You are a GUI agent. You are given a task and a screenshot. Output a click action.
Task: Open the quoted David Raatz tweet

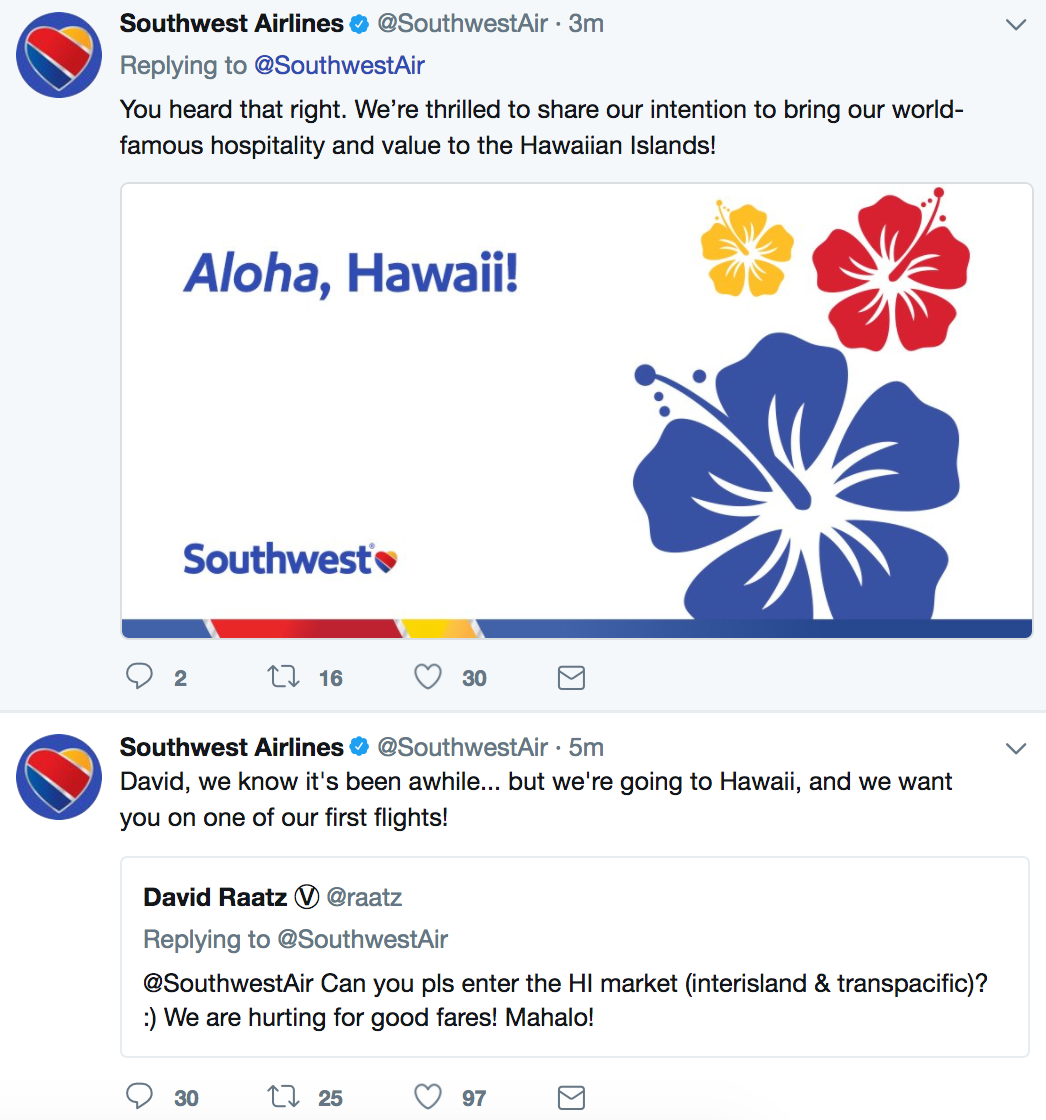pos(574,956)
